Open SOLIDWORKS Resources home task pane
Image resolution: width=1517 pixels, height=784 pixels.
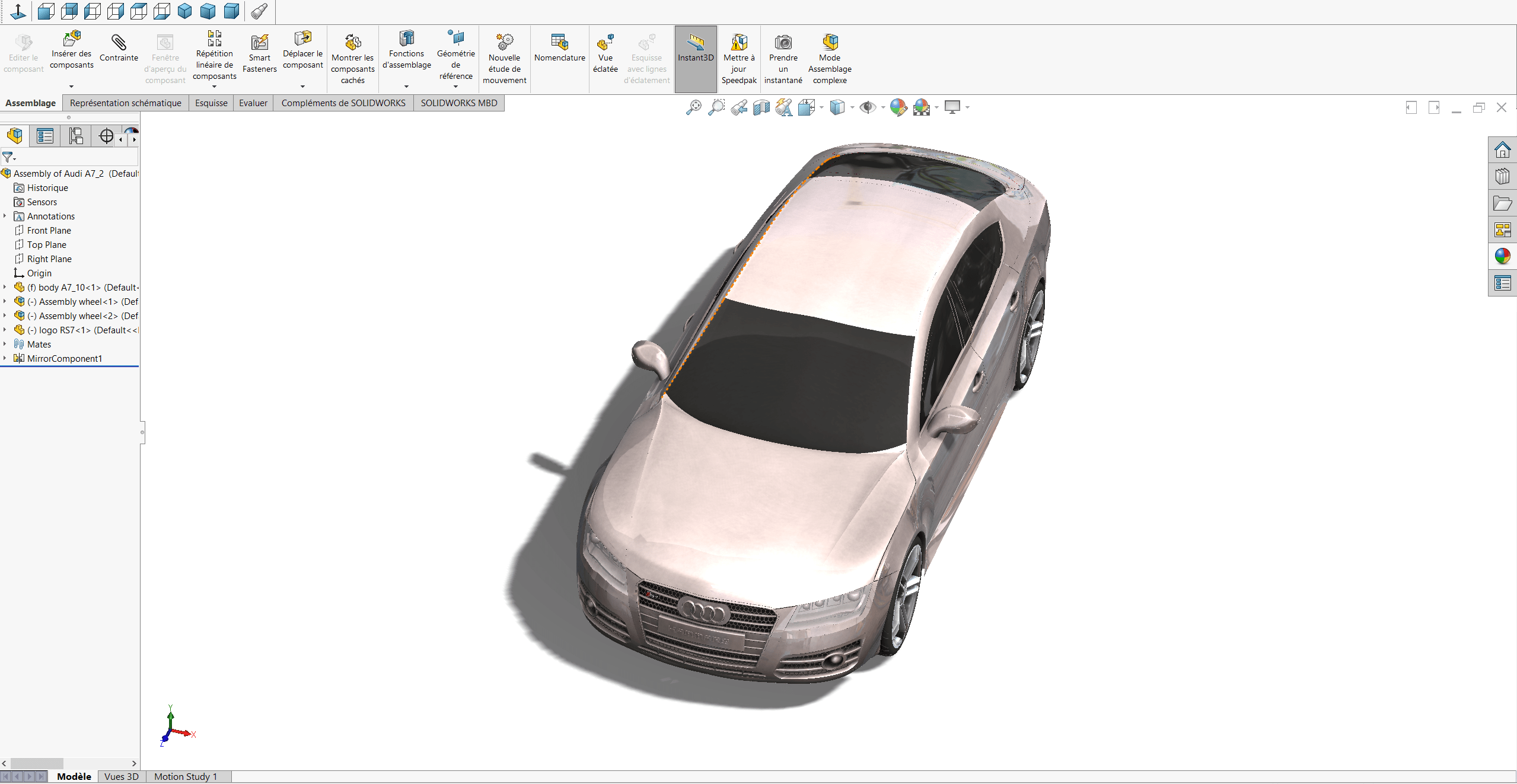[x=1502, y=149]
